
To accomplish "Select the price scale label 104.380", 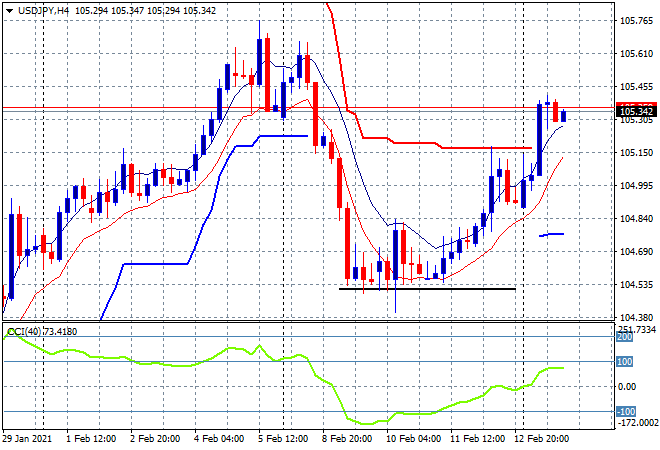I will coord(636,317).
